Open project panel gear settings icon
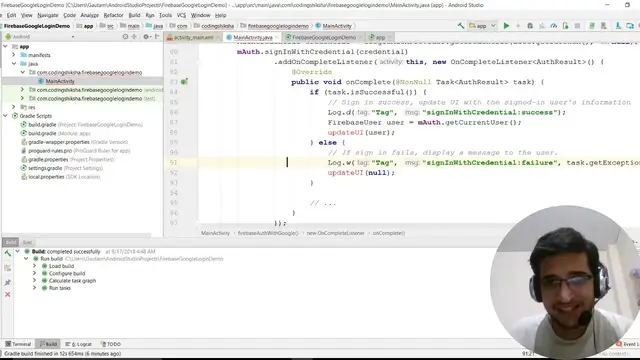This screenshot has height=360, width=640. pyautogui.click(x=146, y=36)
